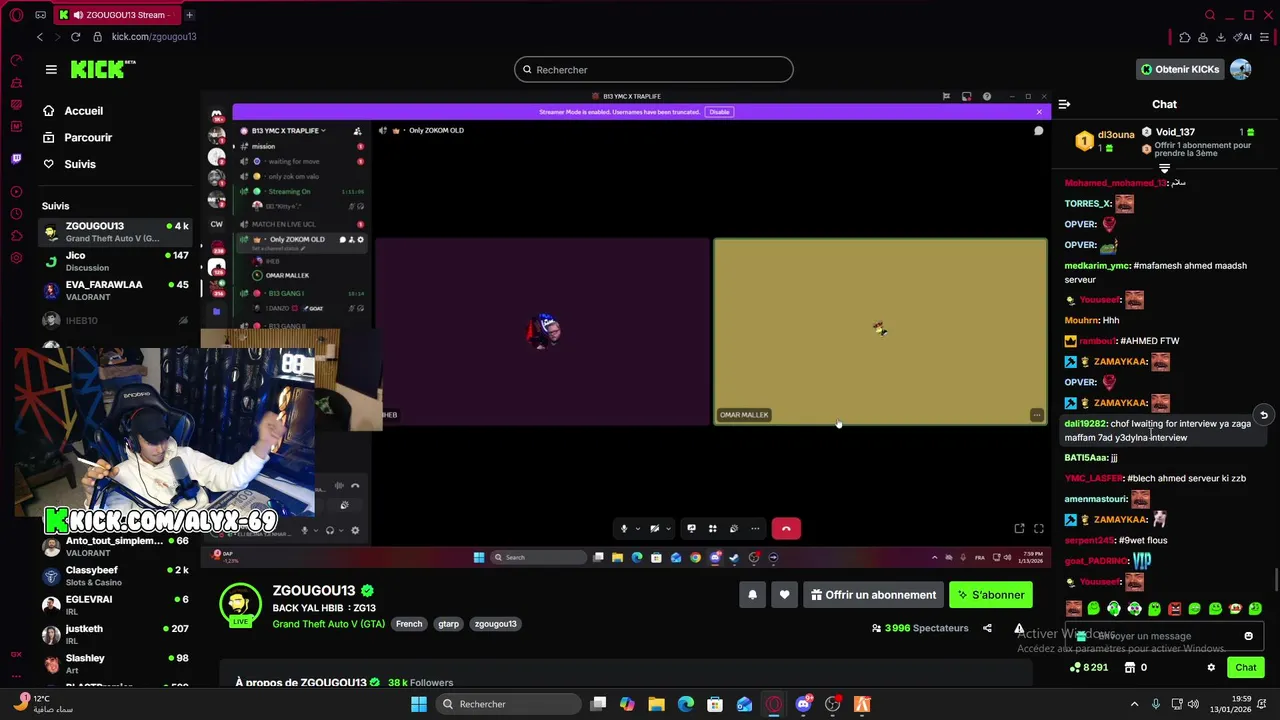Open Grand Theft Auto V category link

pyautogui.click(x=328, y=623)
